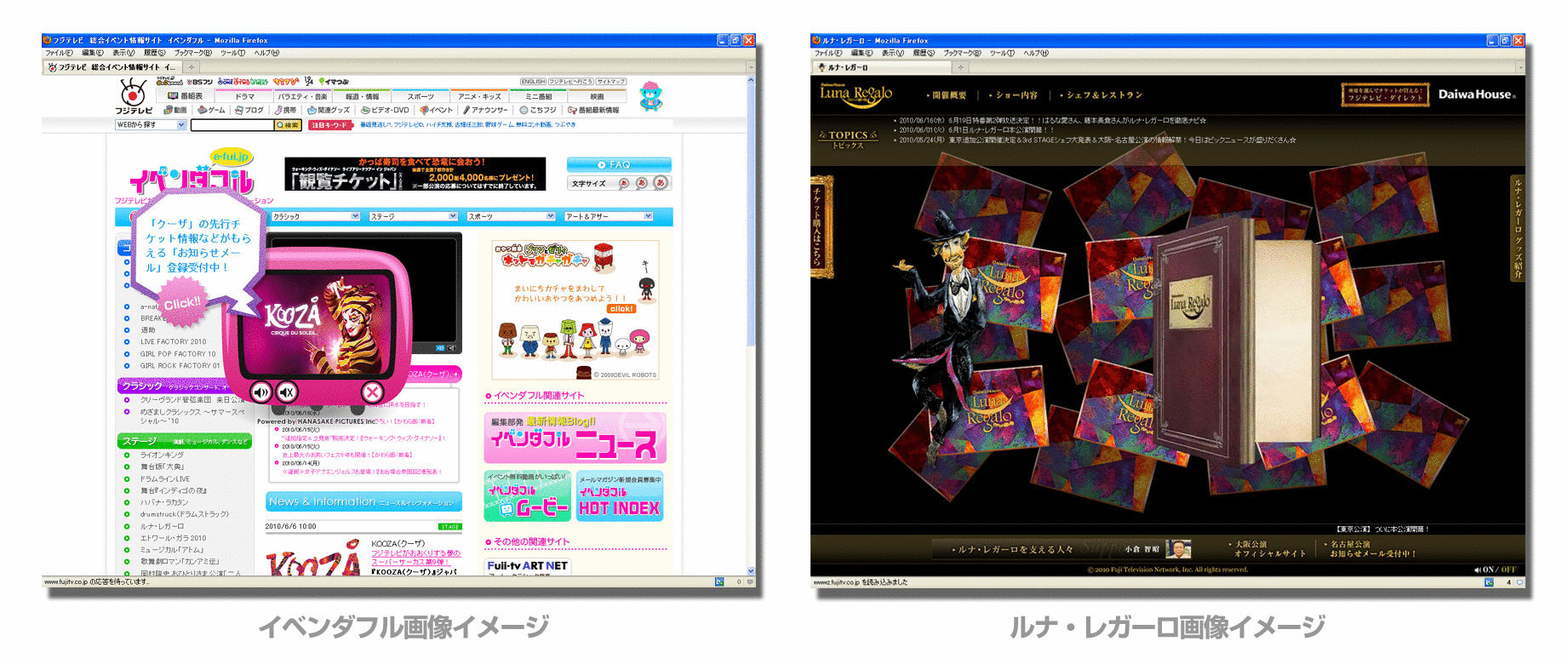Open new tab in Luna Regalo window
The height and width of the screenshot is (664, 1568).
(961, 66)
